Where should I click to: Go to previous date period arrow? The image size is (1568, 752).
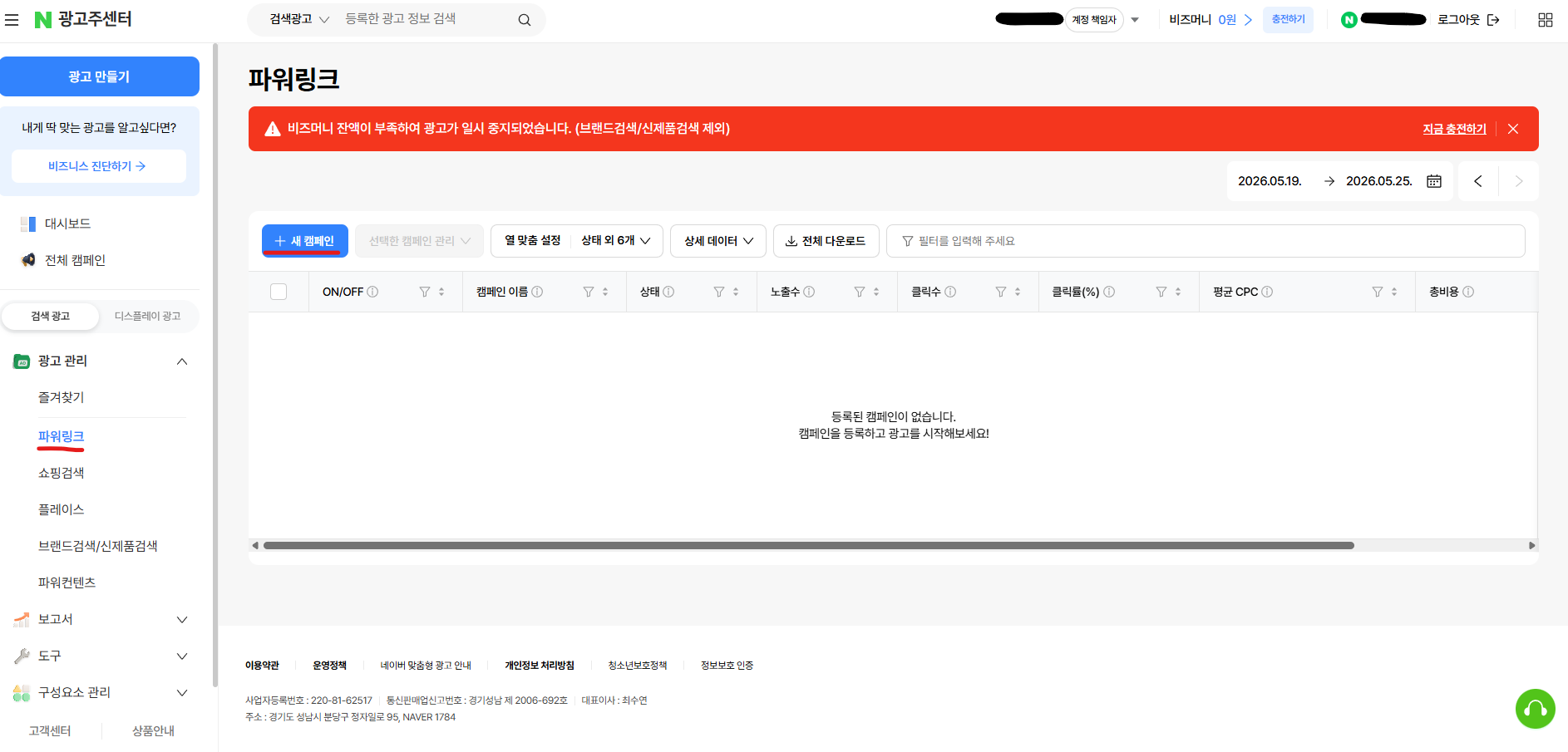[x=1478, y=181]
